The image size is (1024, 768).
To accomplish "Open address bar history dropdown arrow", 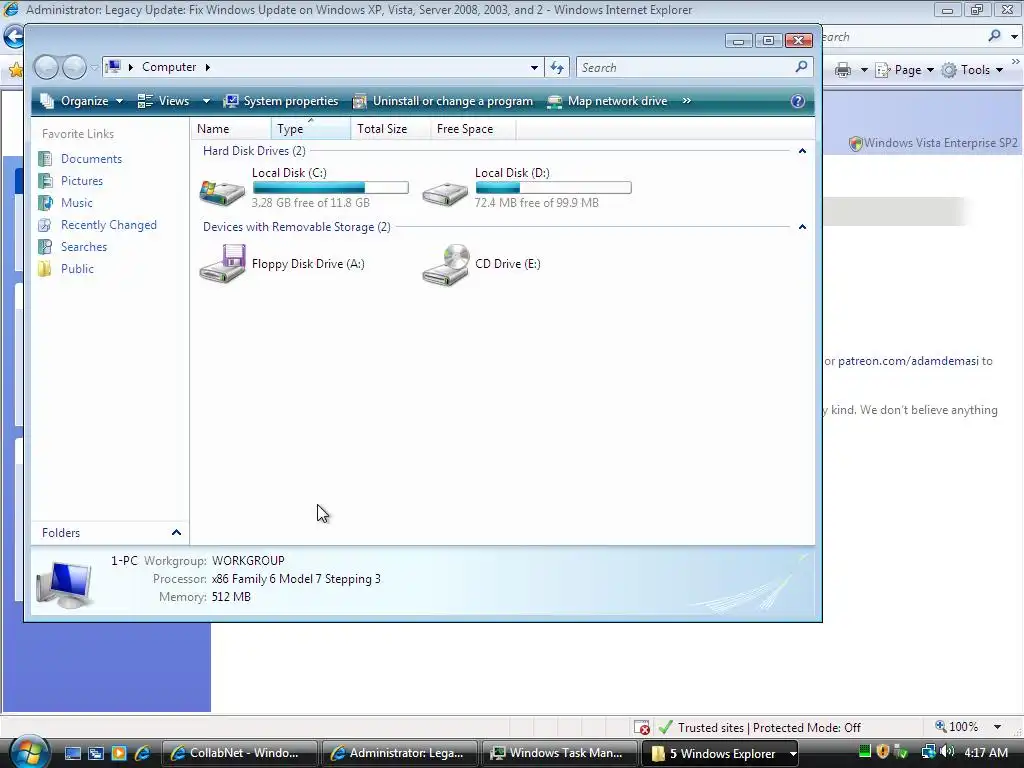I will (x=534, y=67).
